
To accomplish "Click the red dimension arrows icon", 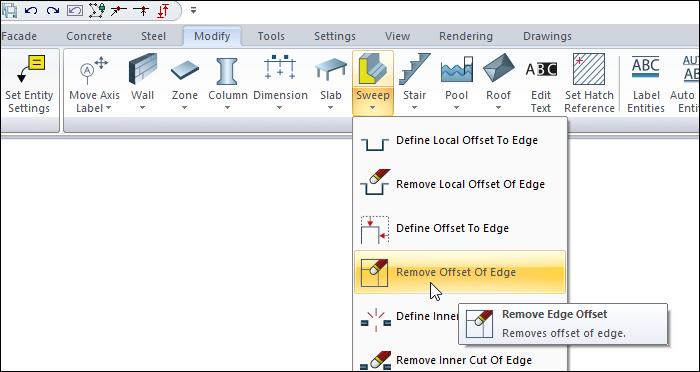I will pos(163,10).
